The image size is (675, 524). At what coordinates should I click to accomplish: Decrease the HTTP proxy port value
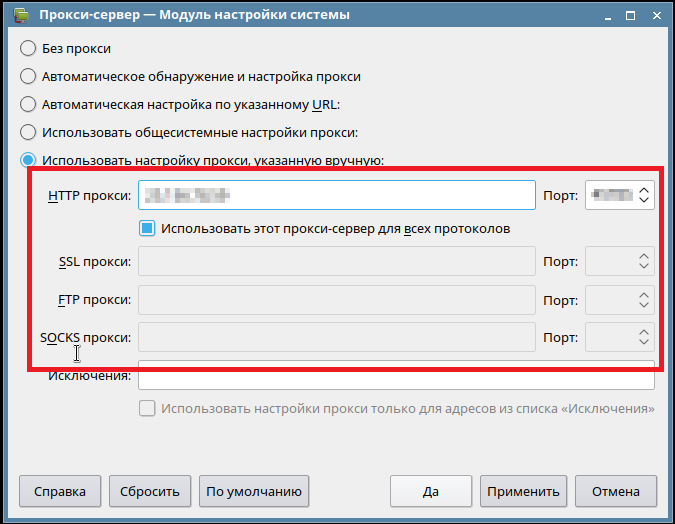click(x=644, y=200)
